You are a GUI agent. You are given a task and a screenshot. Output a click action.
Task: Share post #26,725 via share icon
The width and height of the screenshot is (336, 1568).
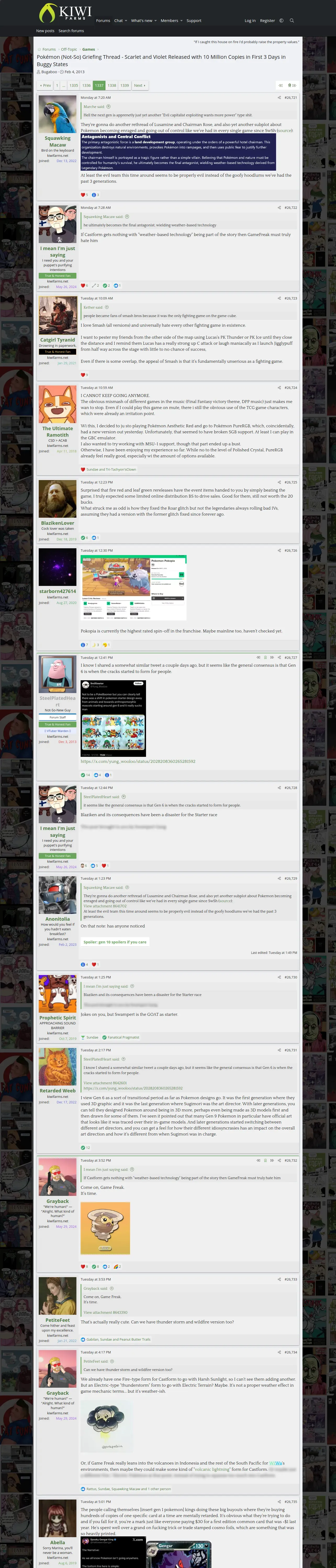(x=279, y=482)
